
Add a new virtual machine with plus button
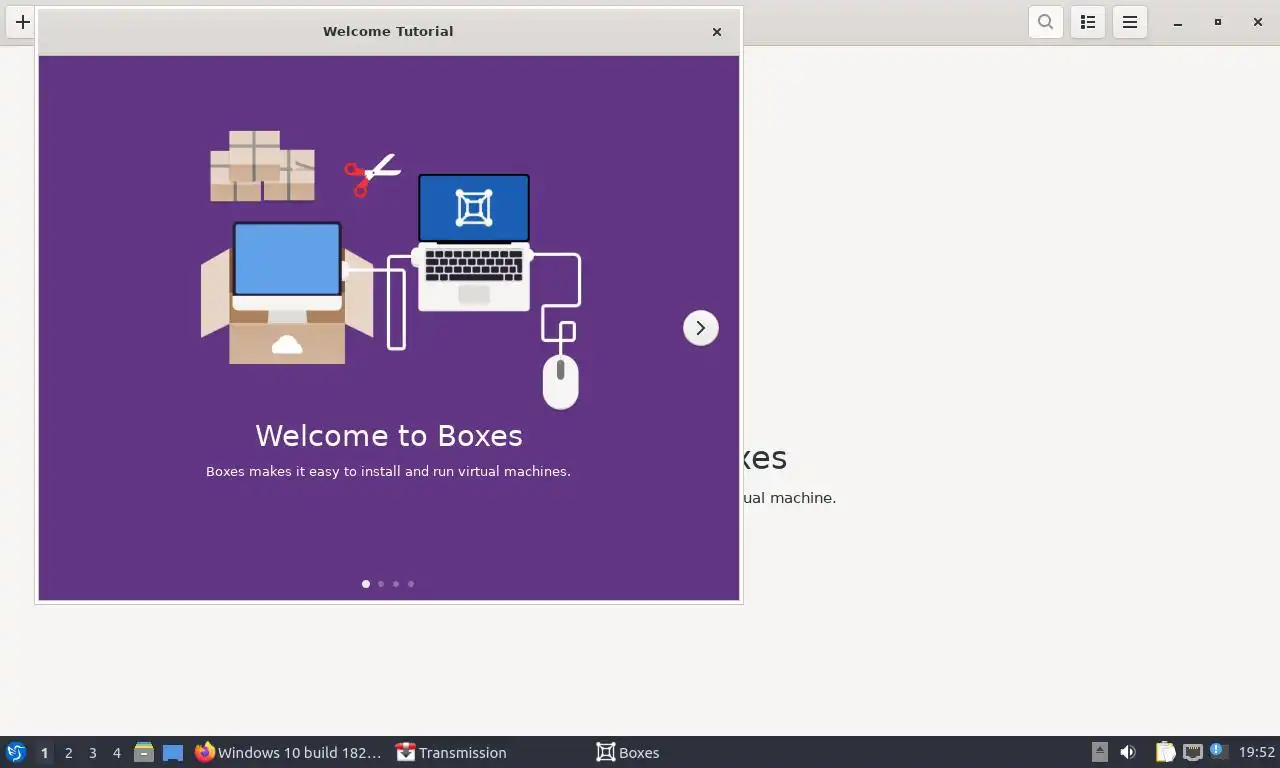tap(22, 21)
